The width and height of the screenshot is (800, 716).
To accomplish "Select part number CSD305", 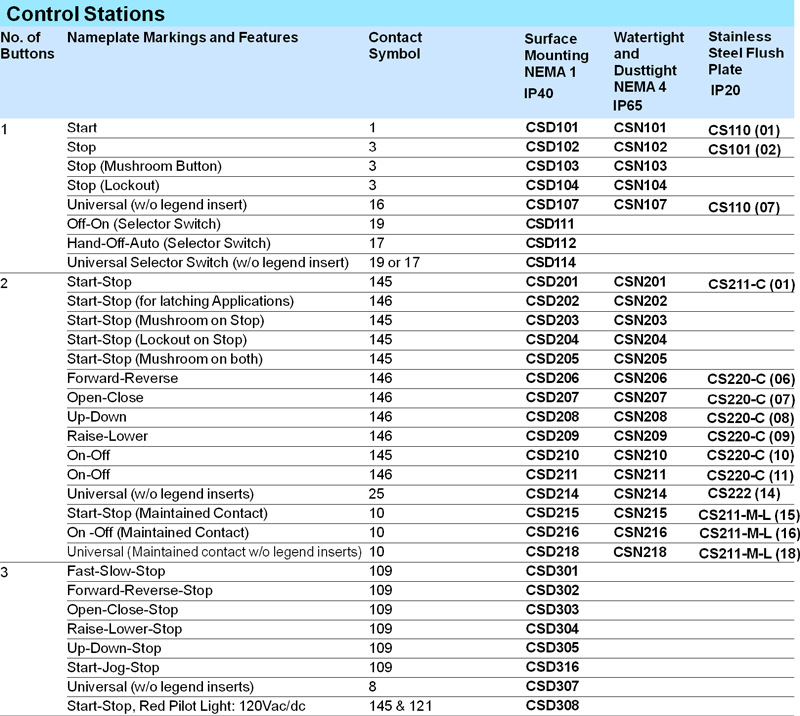I will click(552, 648).
